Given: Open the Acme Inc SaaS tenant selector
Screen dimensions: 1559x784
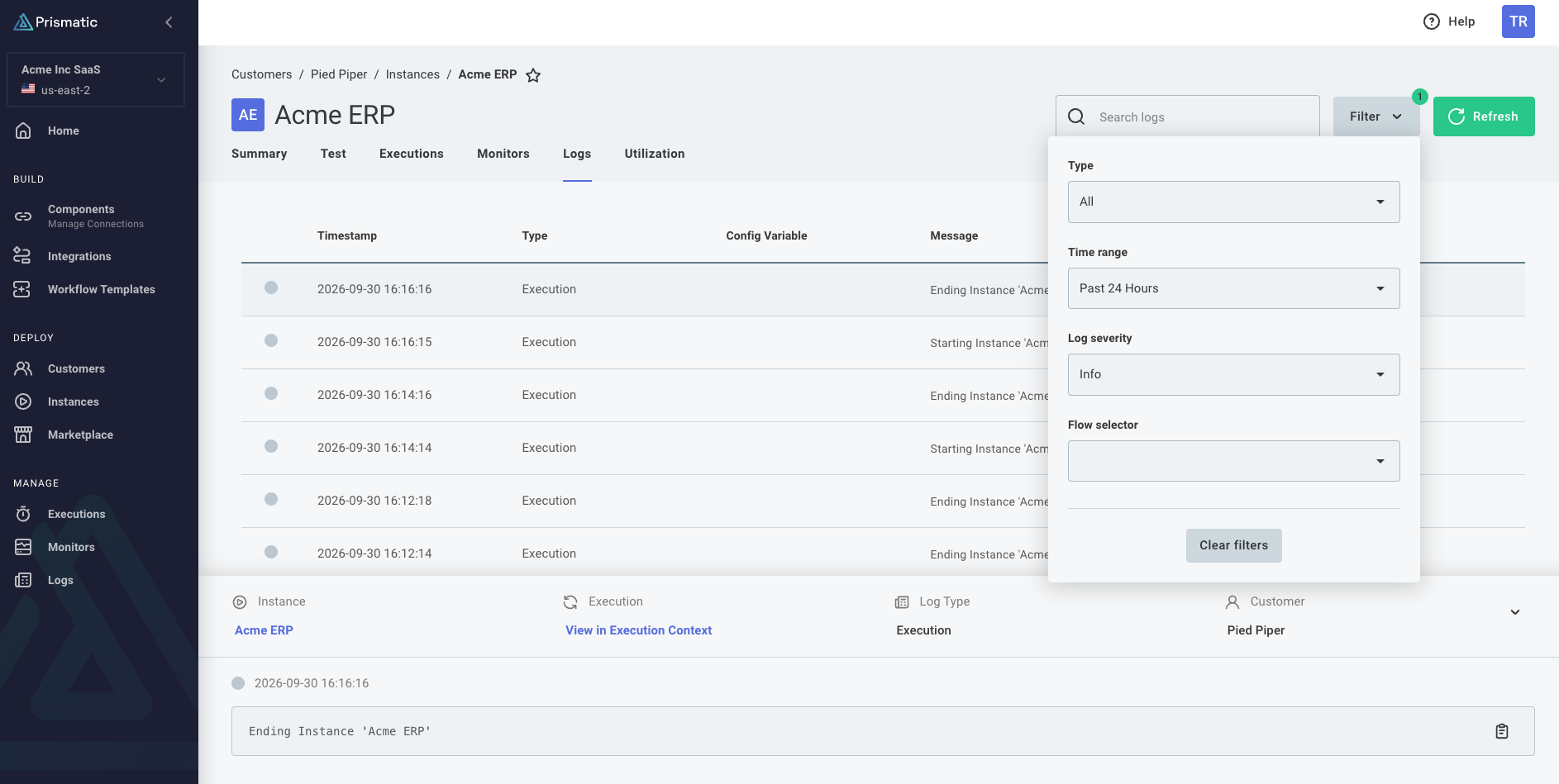Looking at the screenshot, I should [x=96, y=80].
